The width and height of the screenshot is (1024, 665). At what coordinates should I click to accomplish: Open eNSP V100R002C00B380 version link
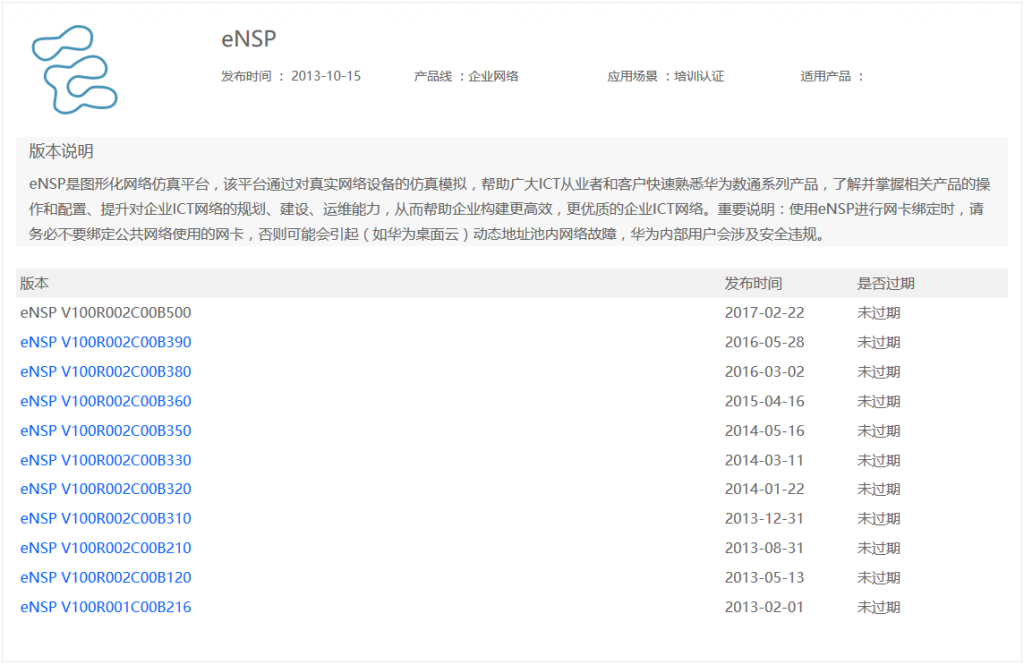click(105, 372)
